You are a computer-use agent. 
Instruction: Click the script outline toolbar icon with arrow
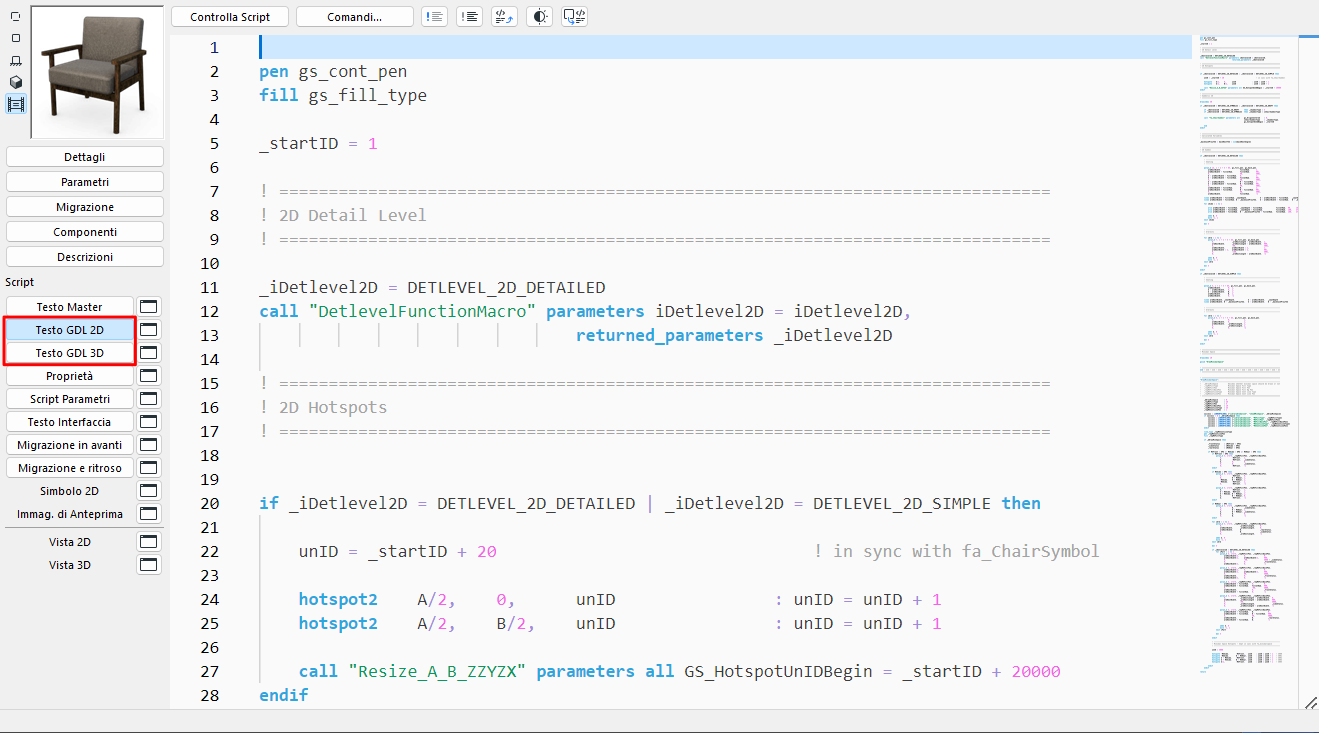(503, 16)
